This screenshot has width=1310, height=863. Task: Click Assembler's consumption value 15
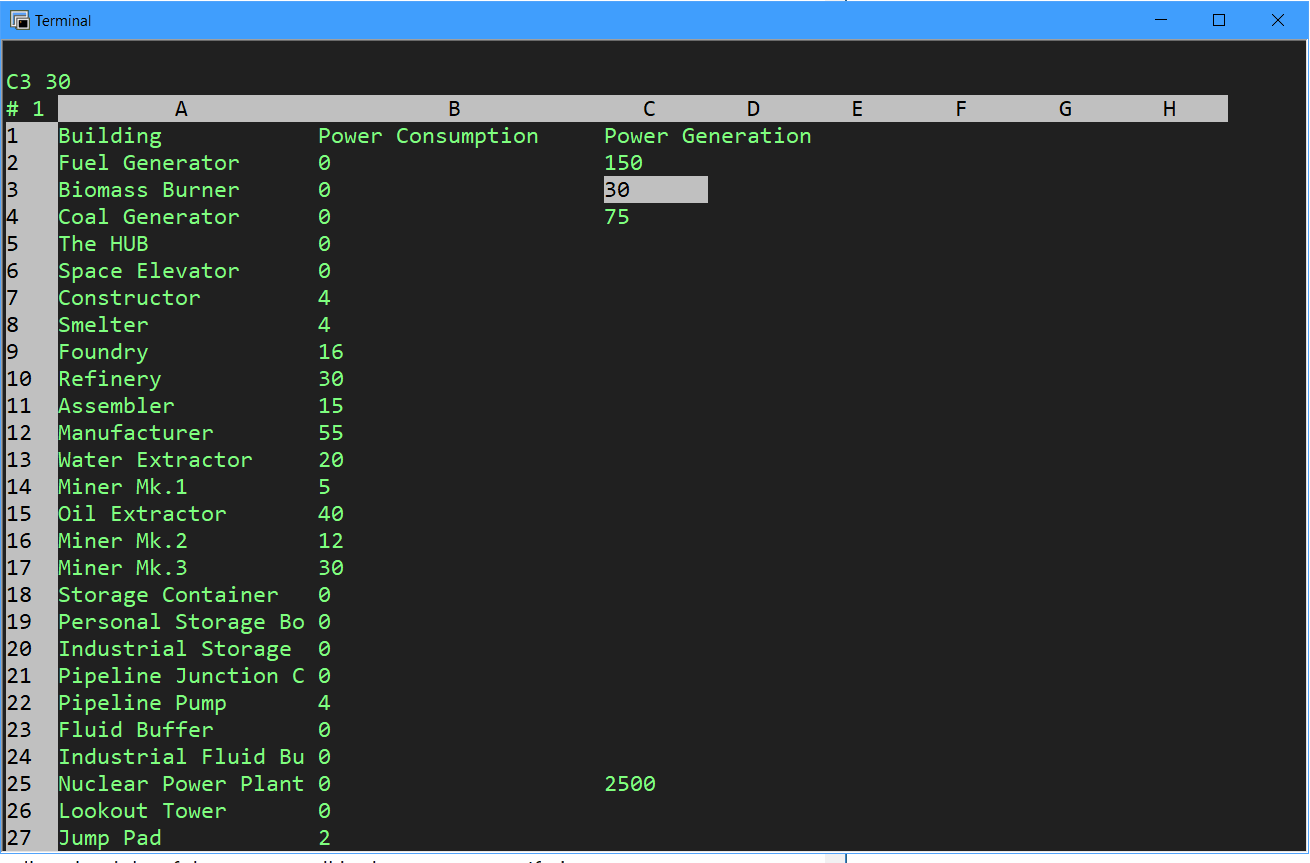[x=331, y=406]
